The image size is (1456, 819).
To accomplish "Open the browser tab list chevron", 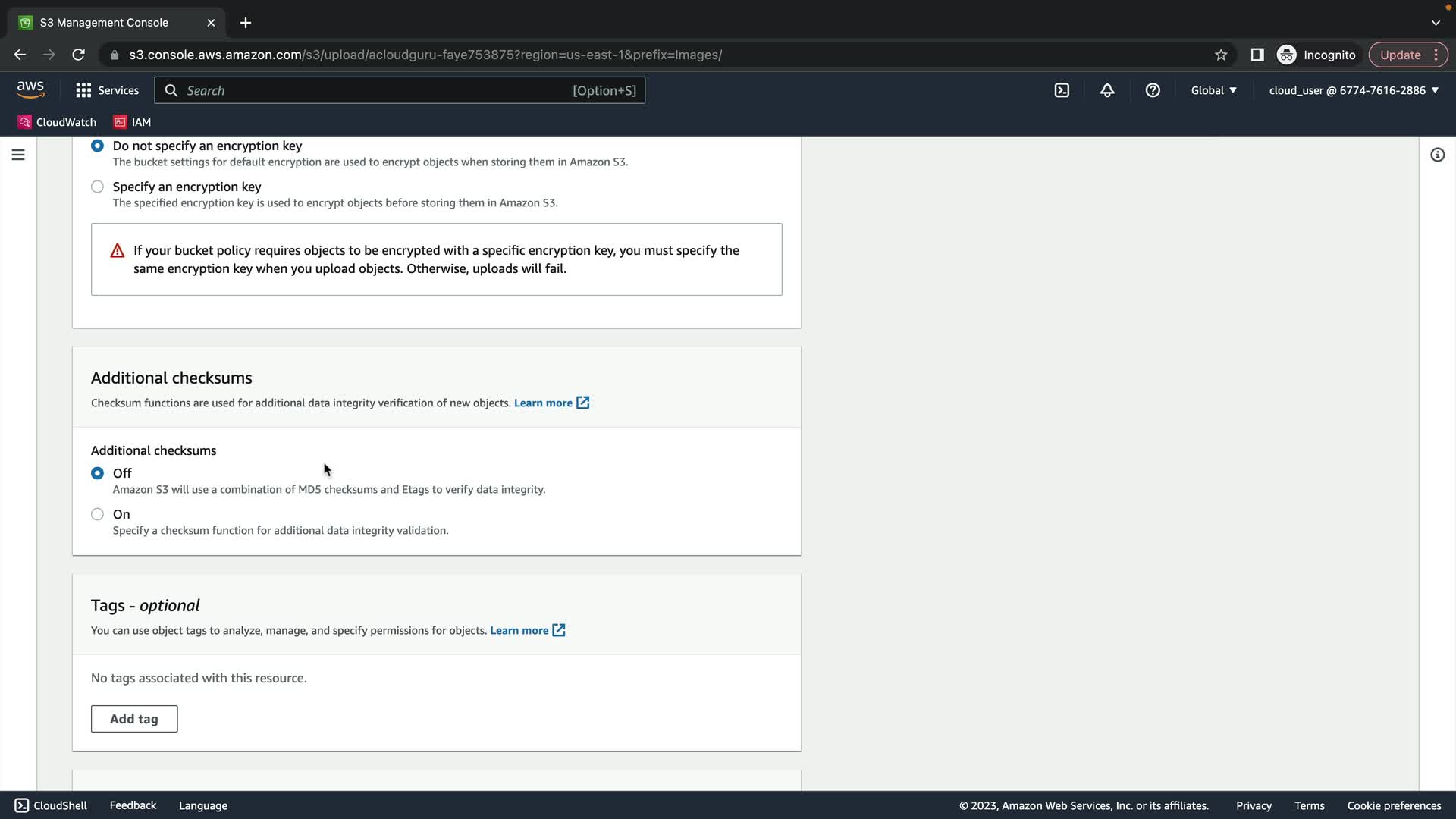I will [1436, 23].
